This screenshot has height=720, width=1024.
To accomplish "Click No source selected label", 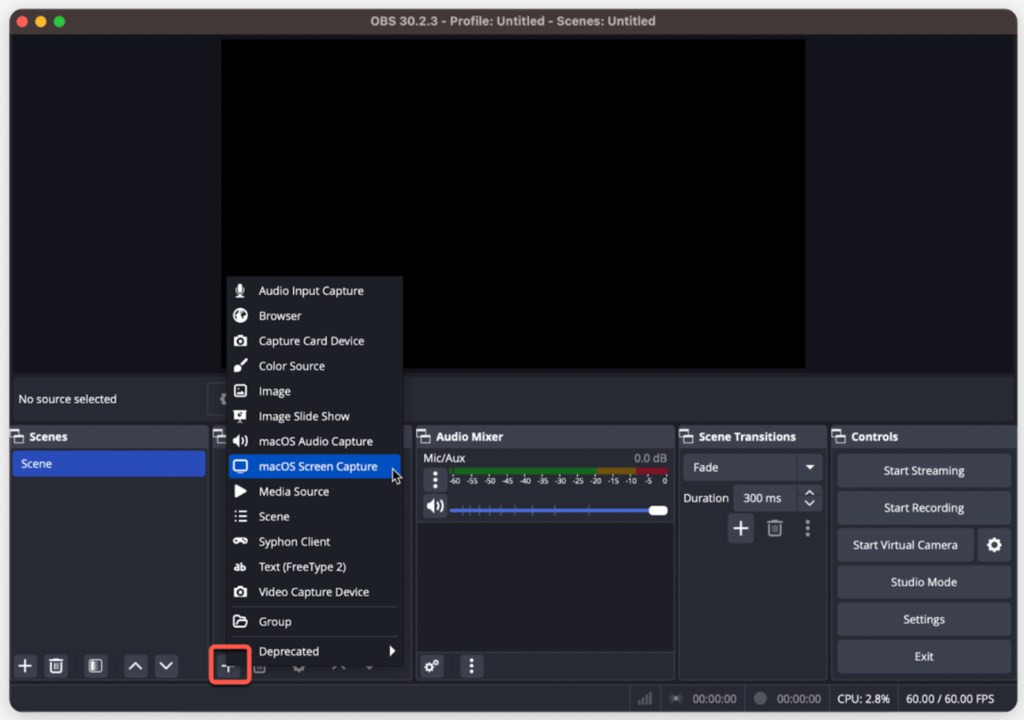I will click(67, 399).
